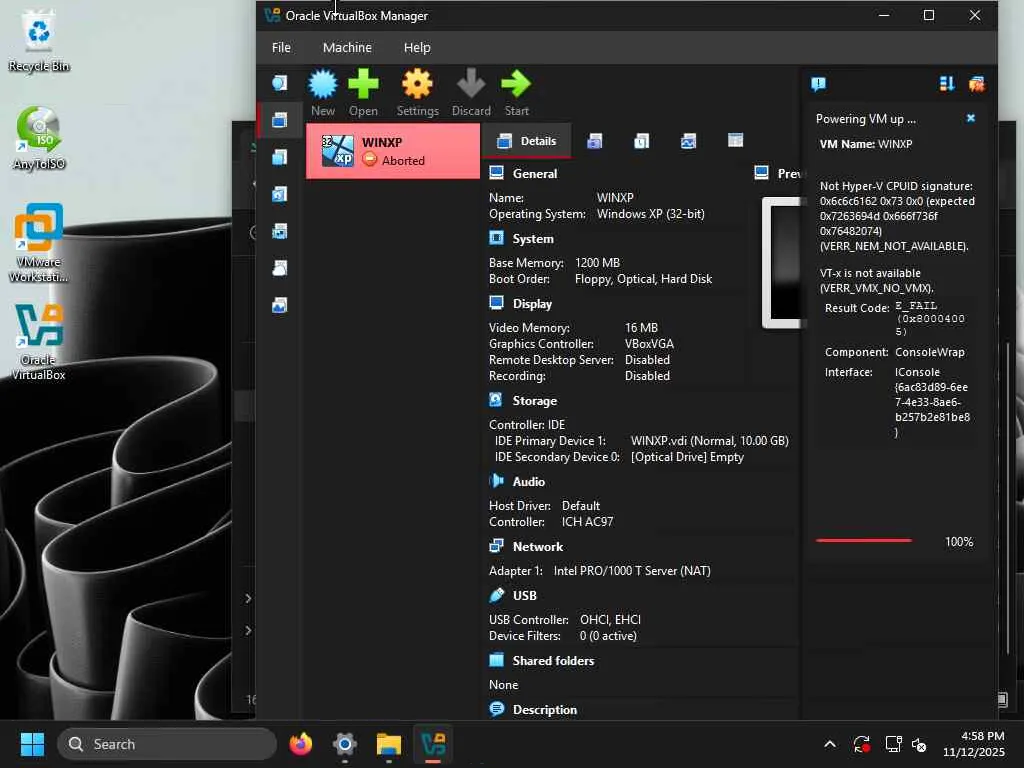The width and height of the screenshot is (1024, 768).
Task: Click USB Controller value OHCI, EHCI
Action: point(610,620)
